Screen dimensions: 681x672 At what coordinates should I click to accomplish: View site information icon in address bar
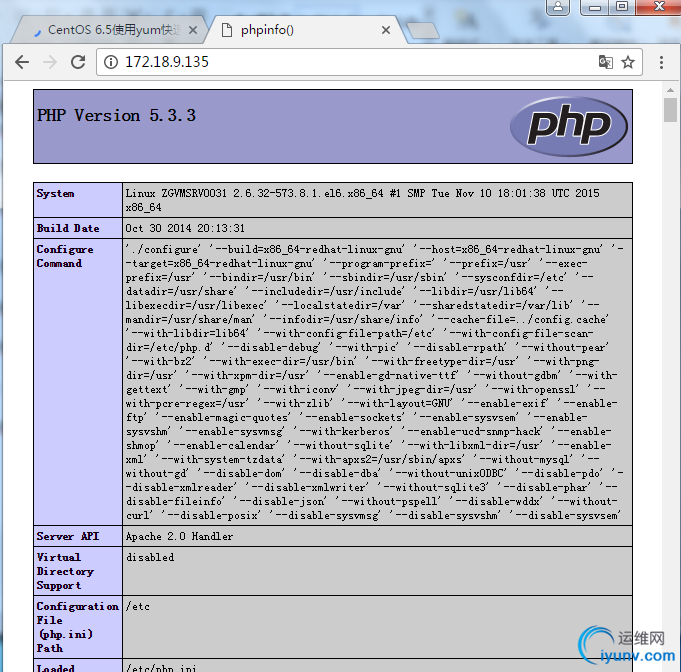(111, 62)
